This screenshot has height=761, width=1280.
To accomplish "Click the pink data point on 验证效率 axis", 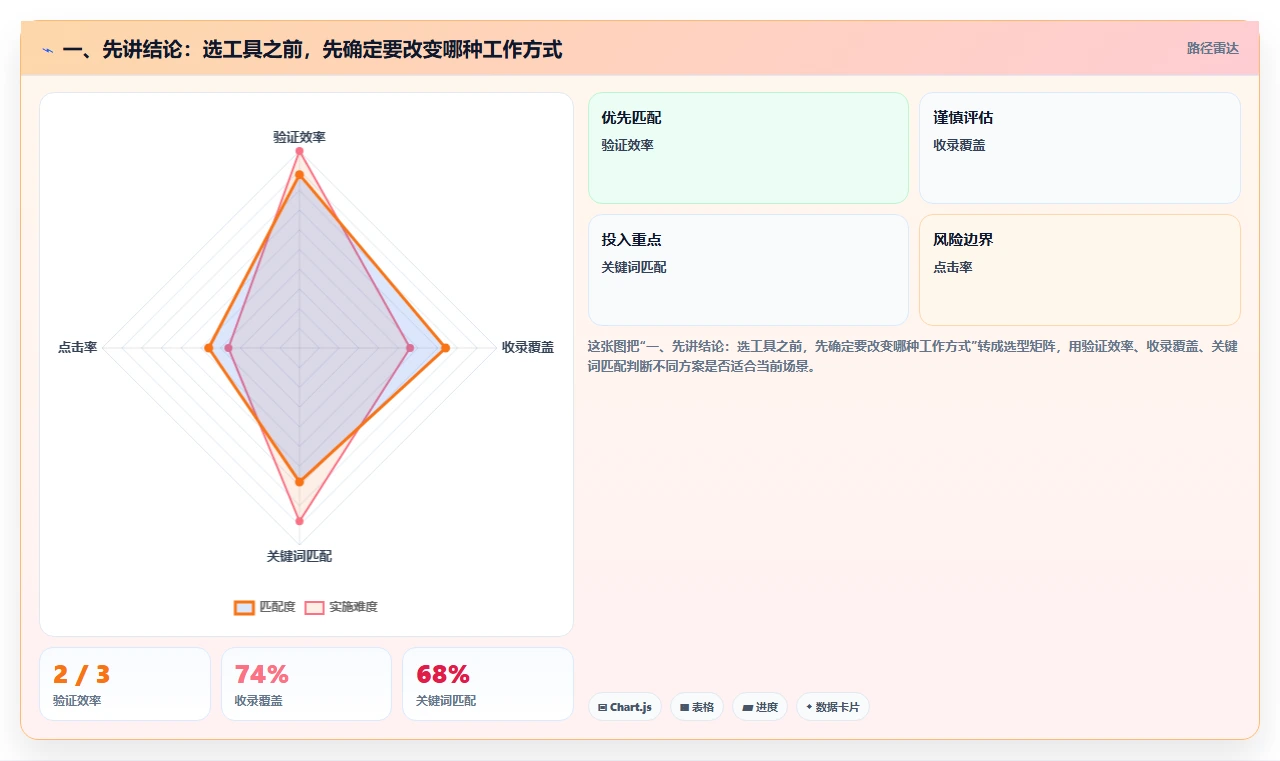I will [299, 151].
